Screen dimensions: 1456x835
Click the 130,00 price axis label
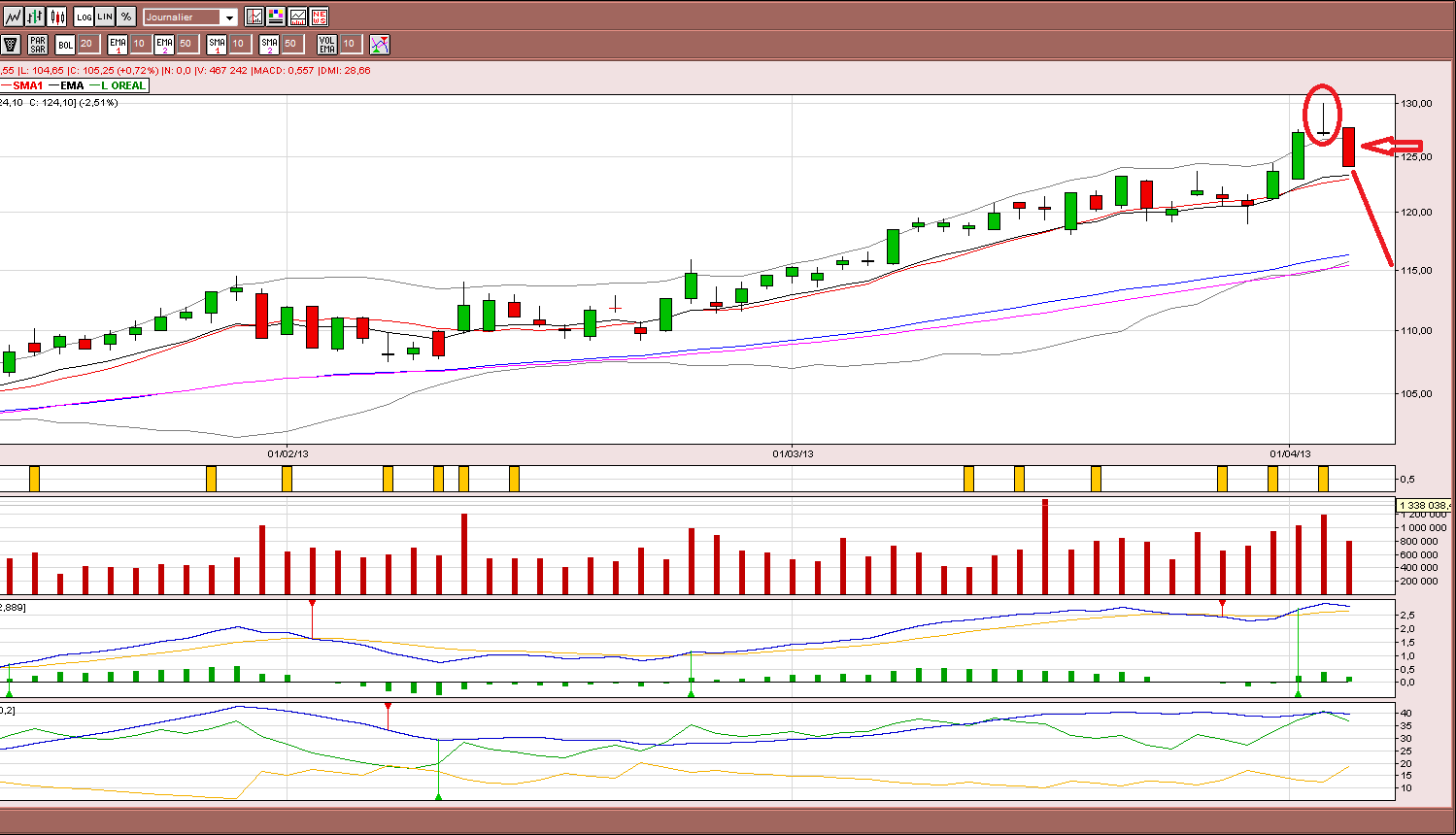(x=1416, y=103)
